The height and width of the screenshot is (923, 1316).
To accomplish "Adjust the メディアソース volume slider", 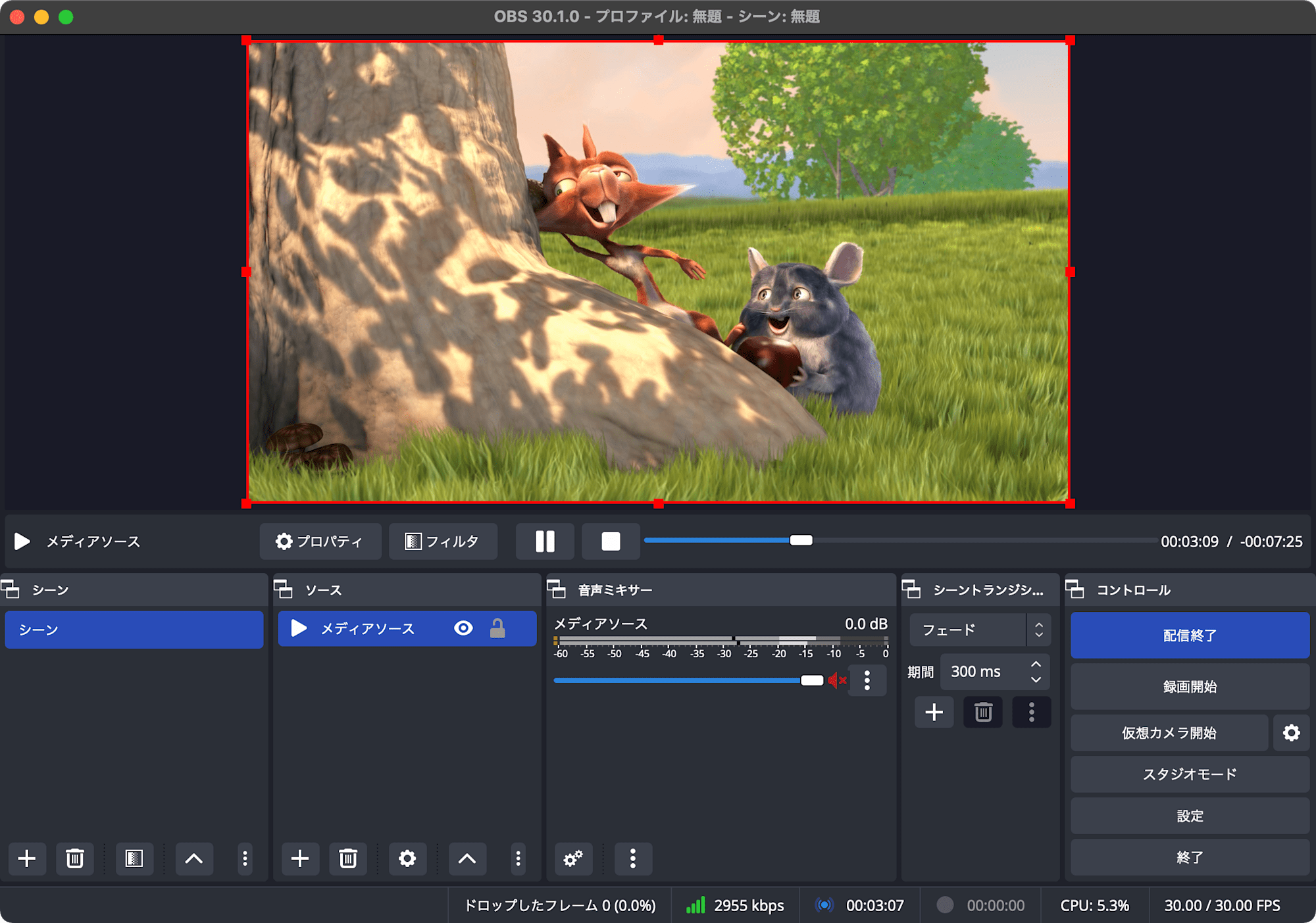I will click(x=688, y=680).
